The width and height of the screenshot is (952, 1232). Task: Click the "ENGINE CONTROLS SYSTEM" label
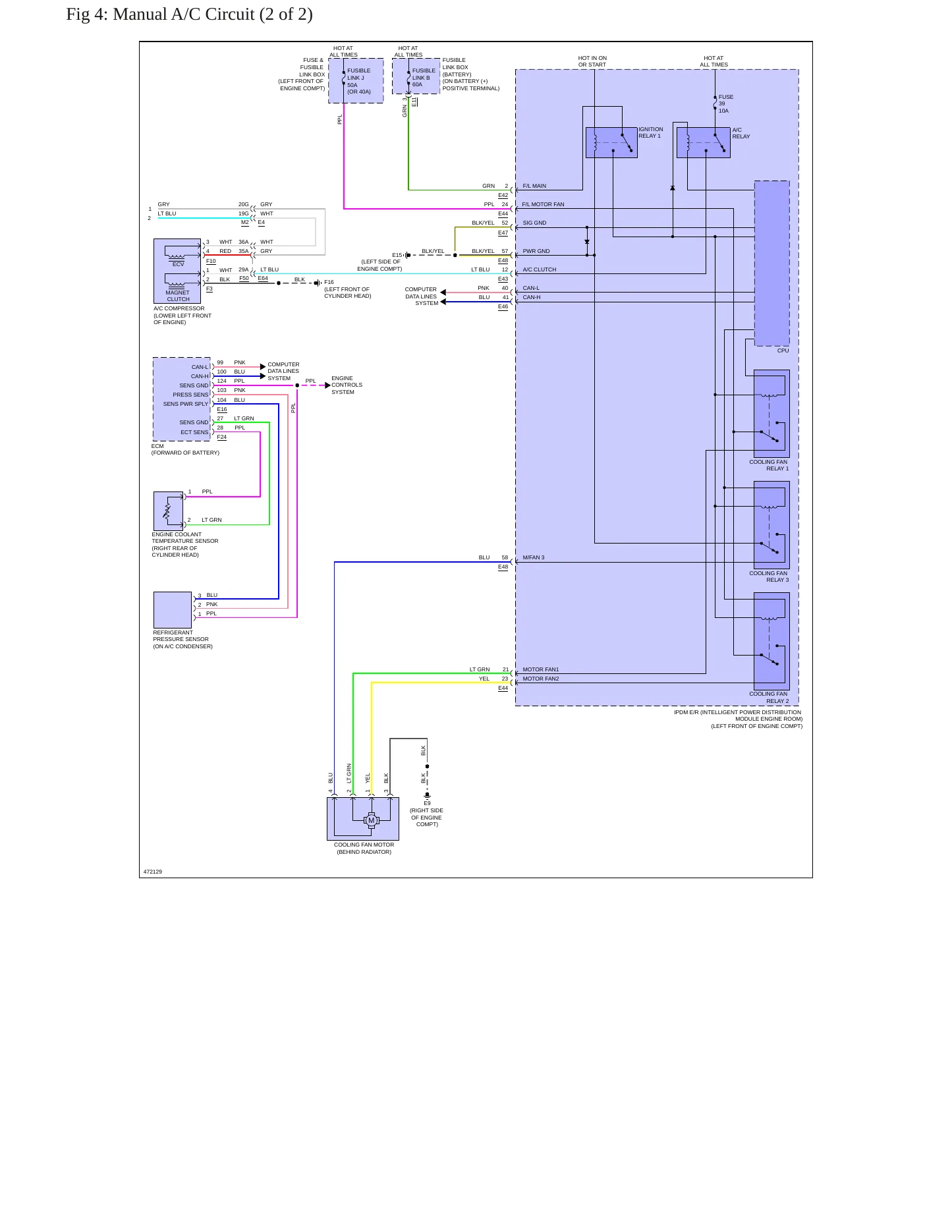pyautogui.click(x=347, y=385)
